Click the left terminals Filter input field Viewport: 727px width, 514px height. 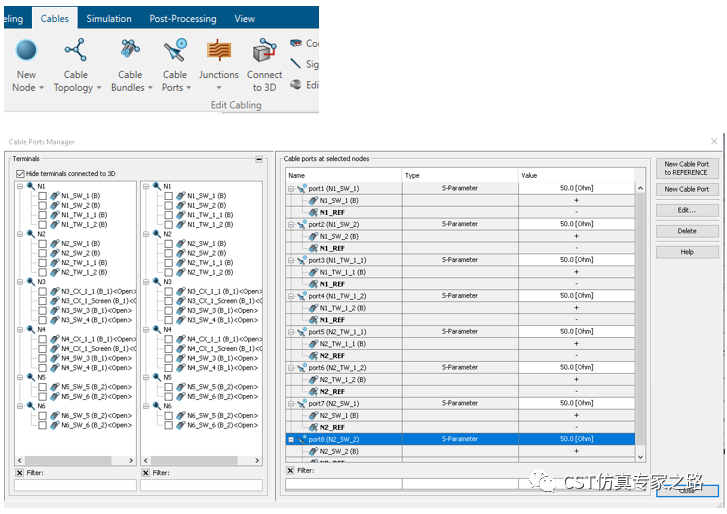click(76, 485)
